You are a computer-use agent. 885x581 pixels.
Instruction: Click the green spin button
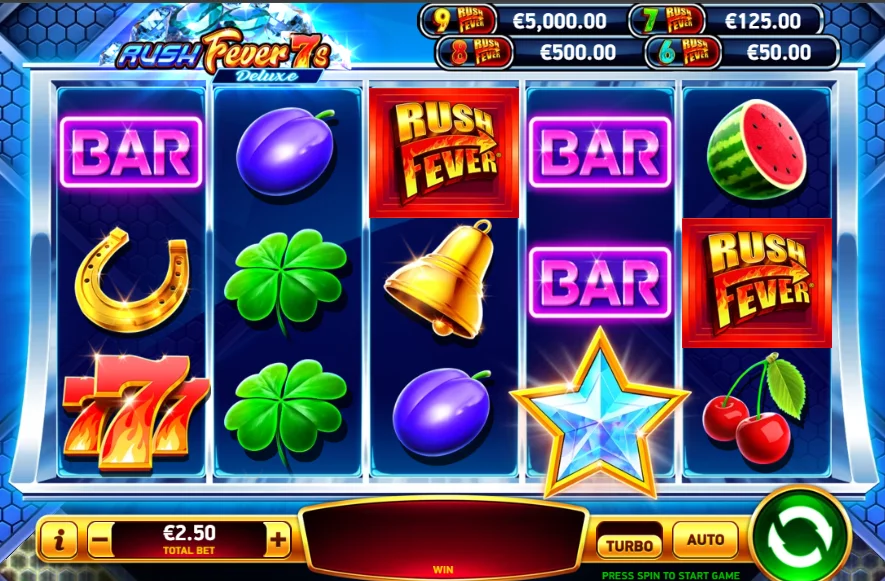800,536
